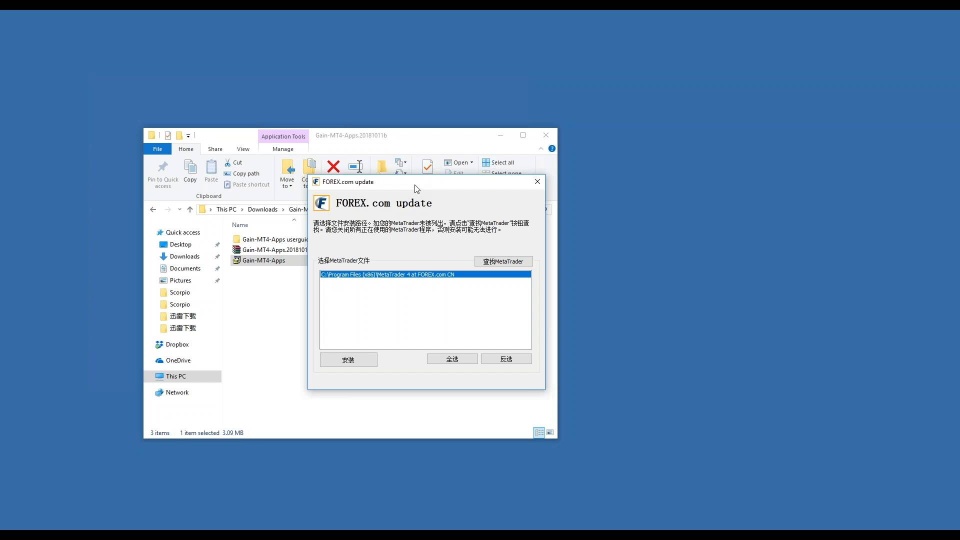Viewport: 960px width, 540px height.
Task: Click the Pin to Quick access icon
Action: (162, 167)
